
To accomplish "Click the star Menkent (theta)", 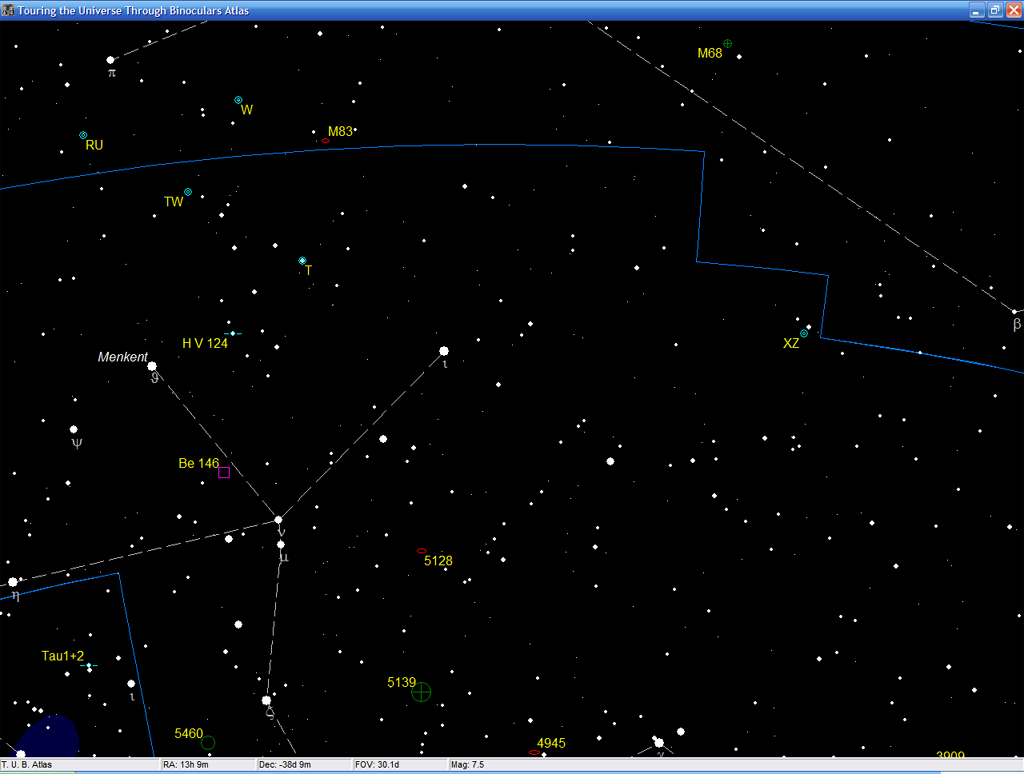I will [152, 366].
